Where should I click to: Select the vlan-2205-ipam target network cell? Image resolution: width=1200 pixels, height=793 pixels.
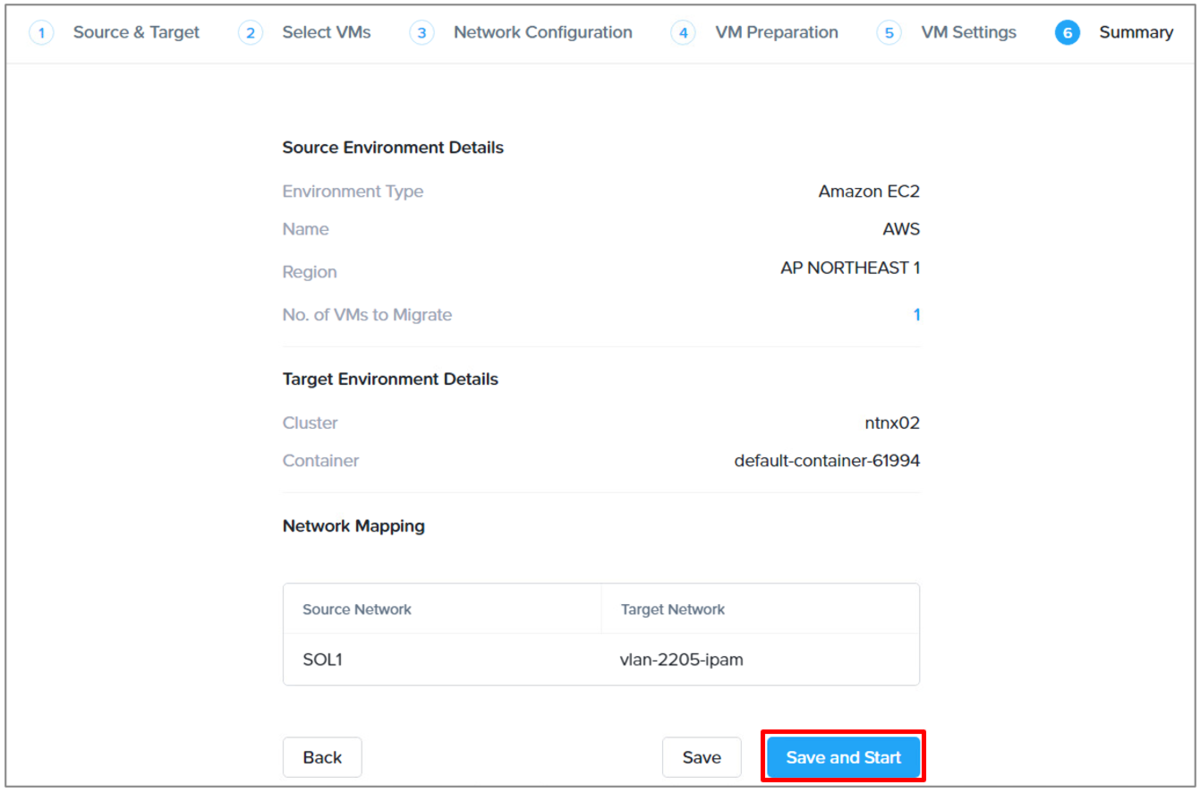click(681, 660)
